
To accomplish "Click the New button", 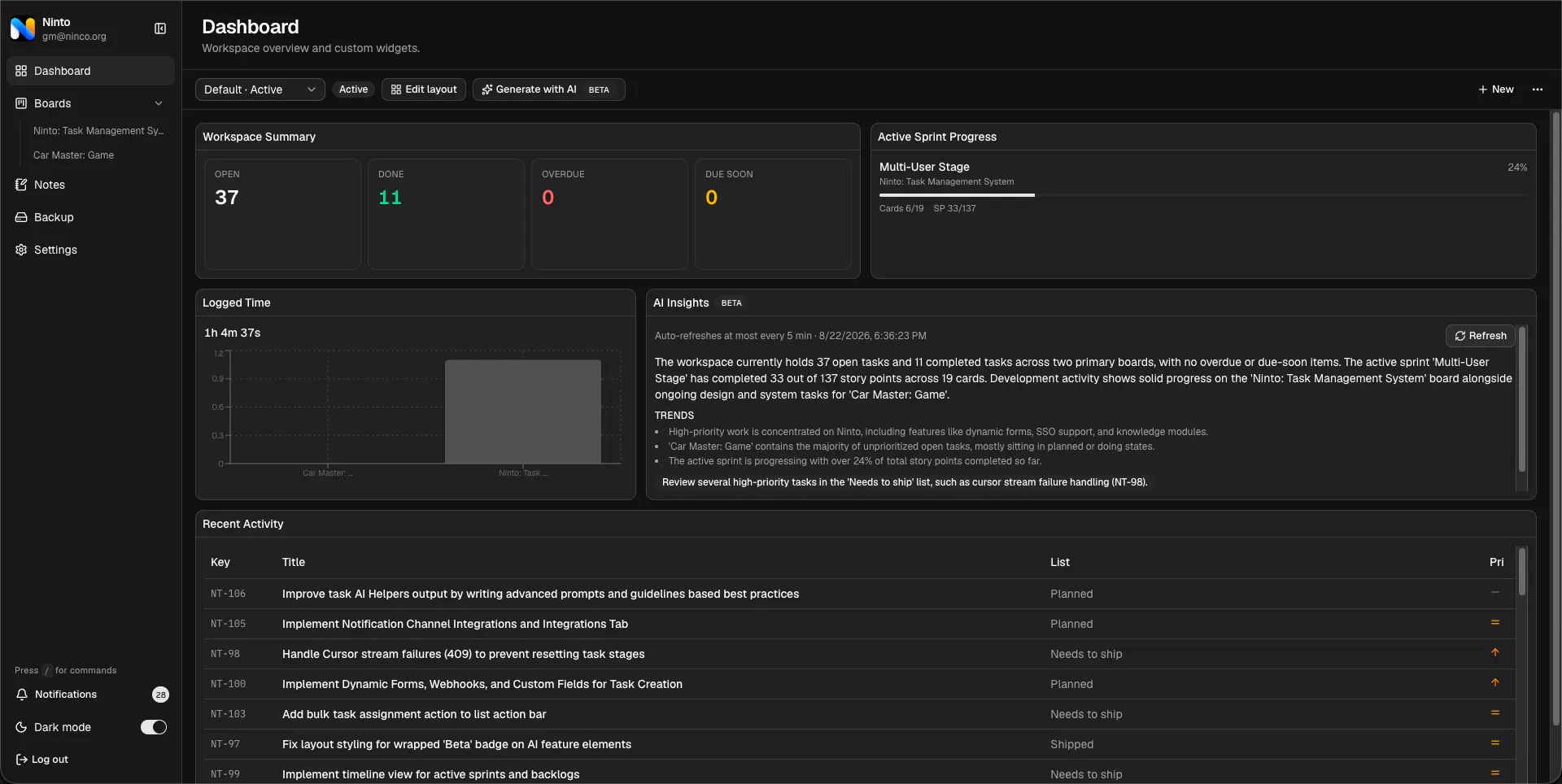I will pyautogui.click(x=1496, y=89).
